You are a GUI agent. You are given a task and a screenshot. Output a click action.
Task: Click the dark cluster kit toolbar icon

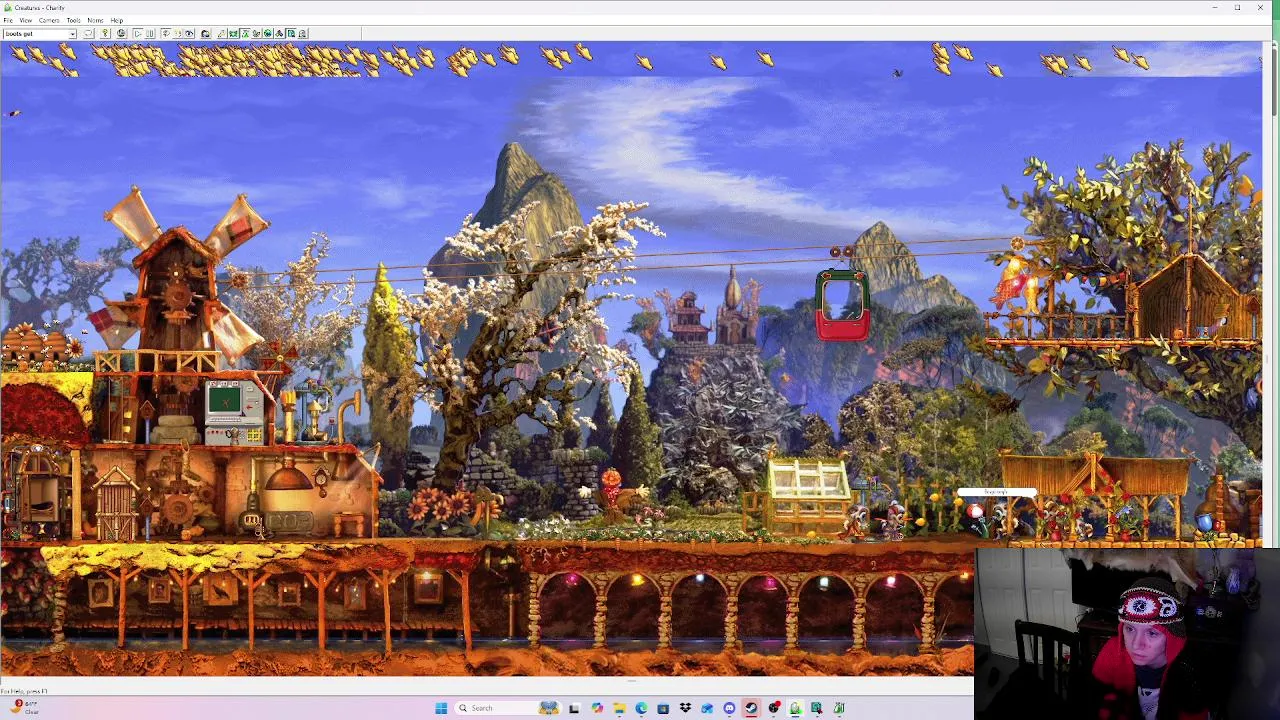tap(280, 34)
